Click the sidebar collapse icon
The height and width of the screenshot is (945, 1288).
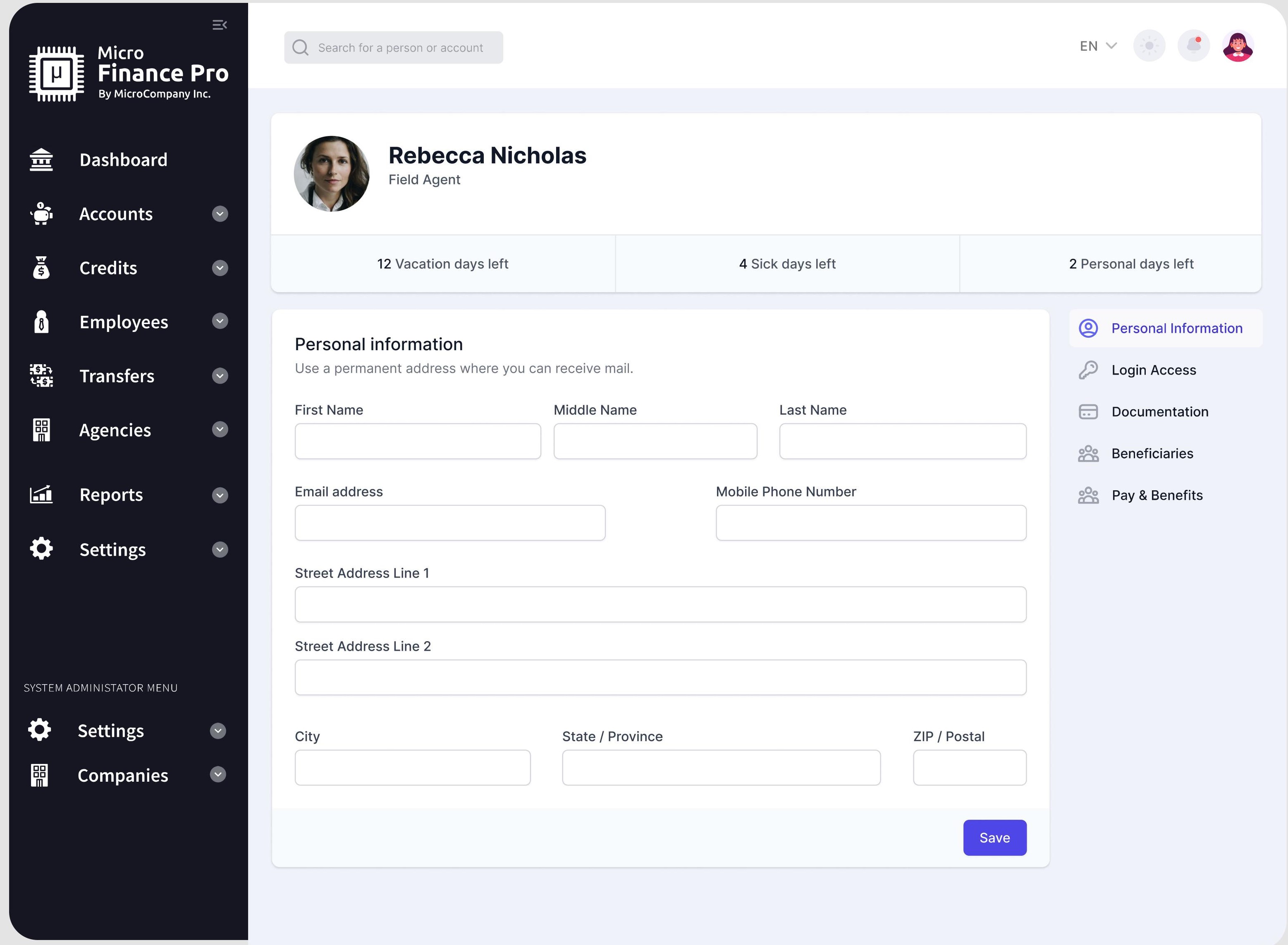pos(220,25)
